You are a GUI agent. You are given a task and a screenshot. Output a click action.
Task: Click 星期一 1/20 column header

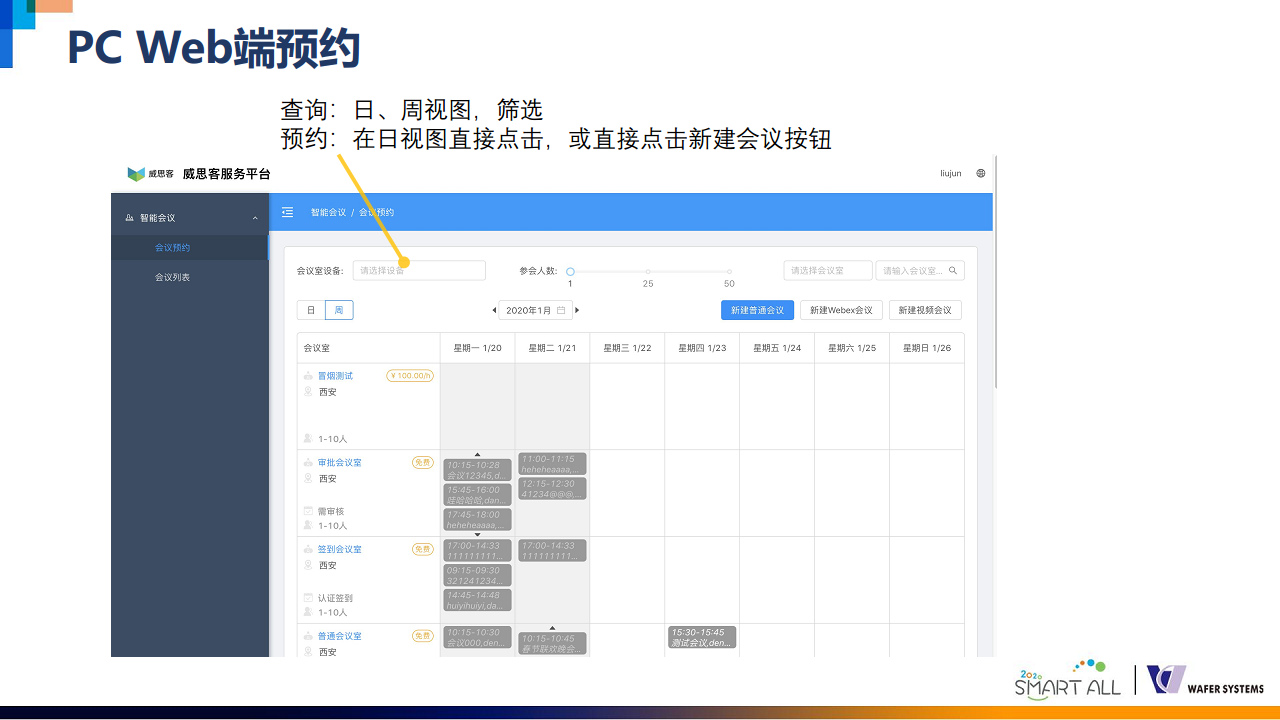click(x=477, y=348)
